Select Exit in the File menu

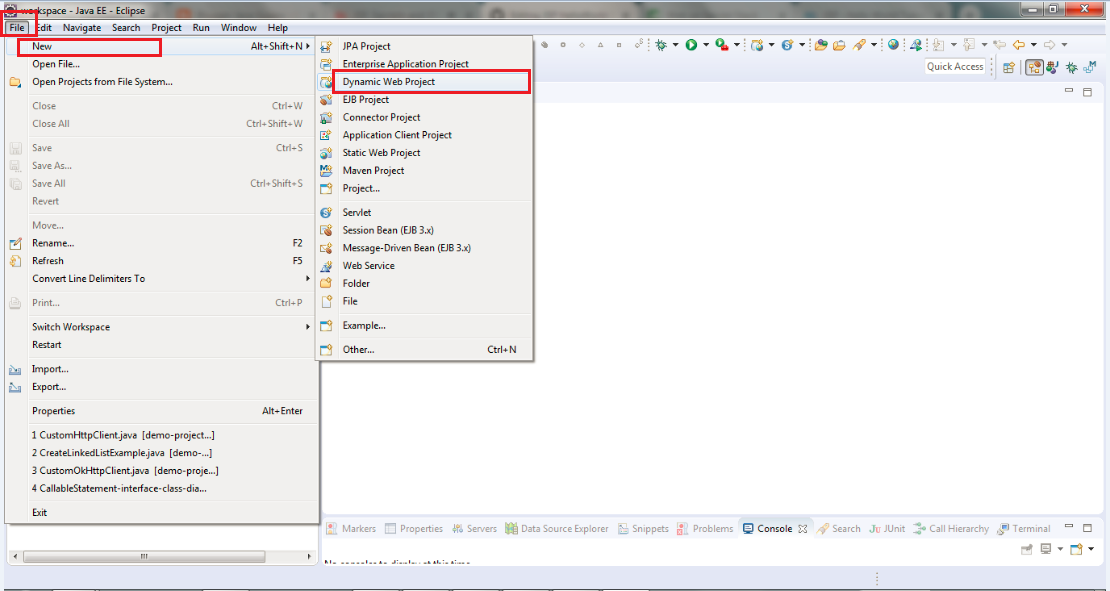click(x=161, y=512)
